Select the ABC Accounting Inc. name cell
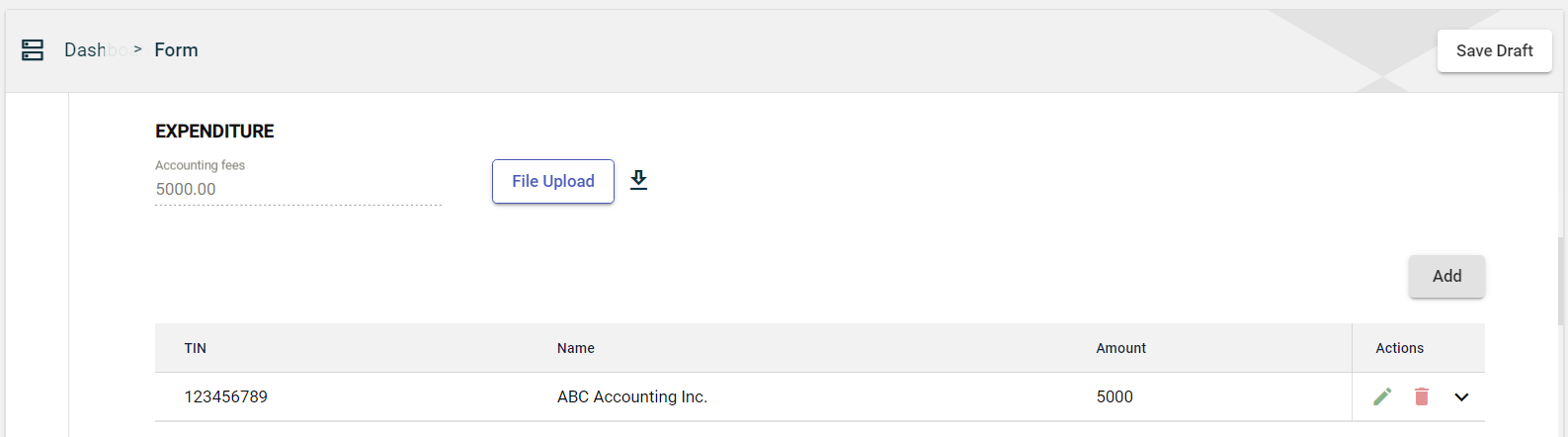Screen dimensions: 1568x437 coord(631,396)
